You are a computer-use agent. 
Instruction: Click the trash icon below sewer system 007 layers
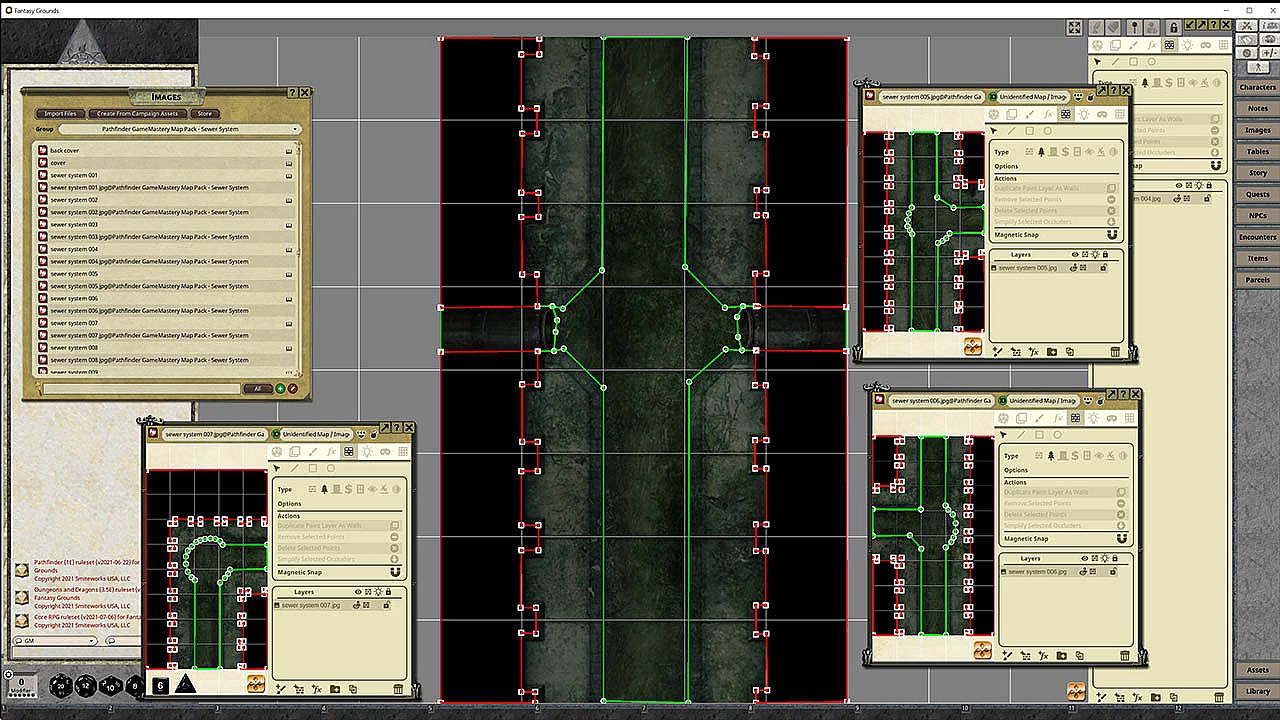[398, 689]
